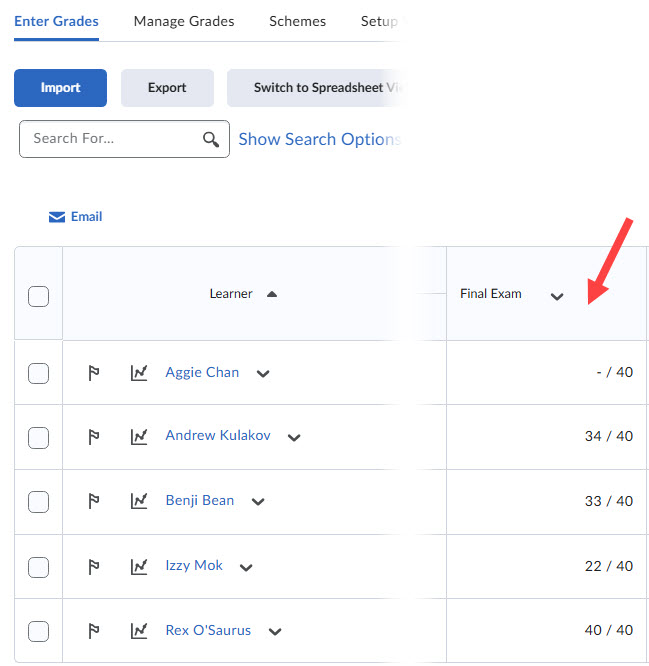The width and height of the screenshot is (649, 666).
Task: Toggle the select-all checkbox in the table header
Action: (38, 296)
